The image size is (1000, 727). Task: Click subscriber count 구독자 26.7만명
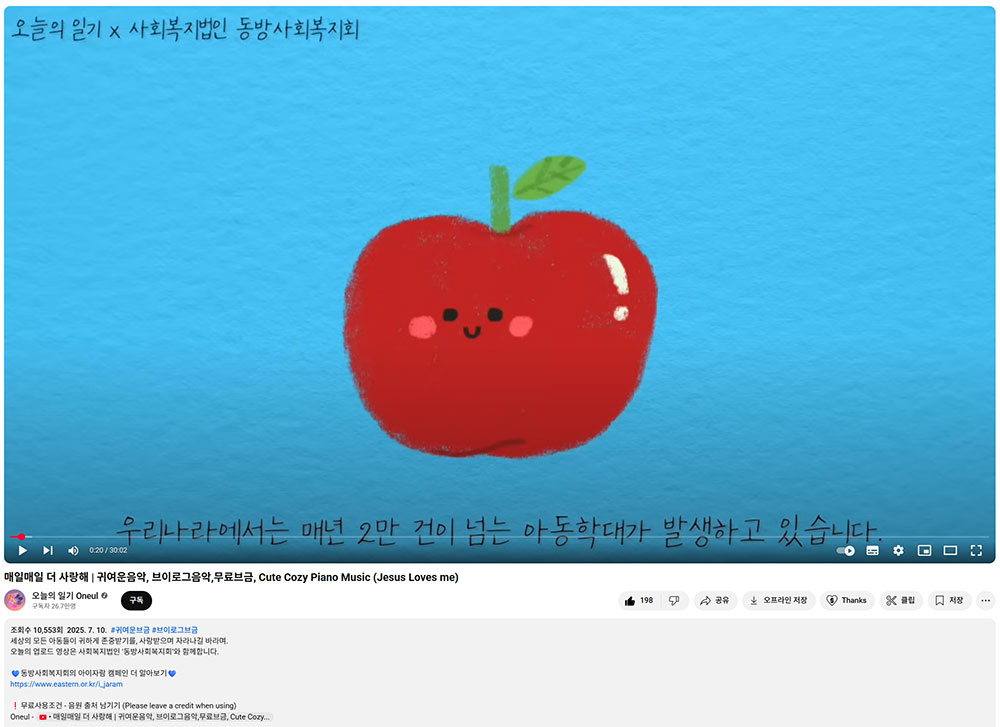point(54,606)
